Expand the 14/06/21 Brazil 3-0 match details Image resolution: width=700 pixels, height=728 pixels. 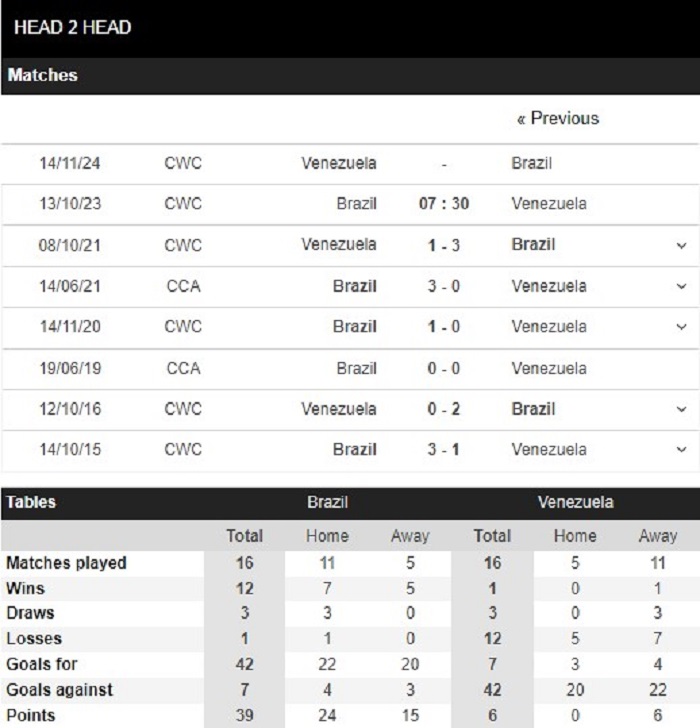tap(681, 286)
